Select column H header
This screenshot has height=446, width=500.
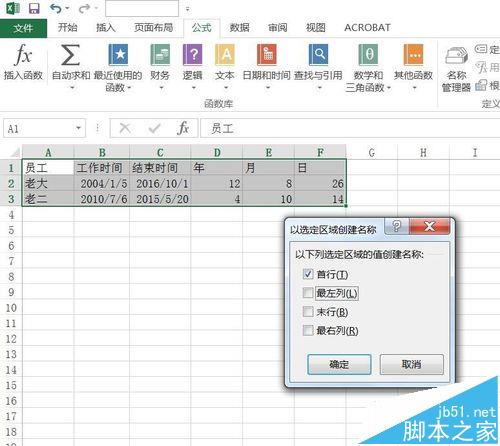pyautogui.click(x=423, y=153)
